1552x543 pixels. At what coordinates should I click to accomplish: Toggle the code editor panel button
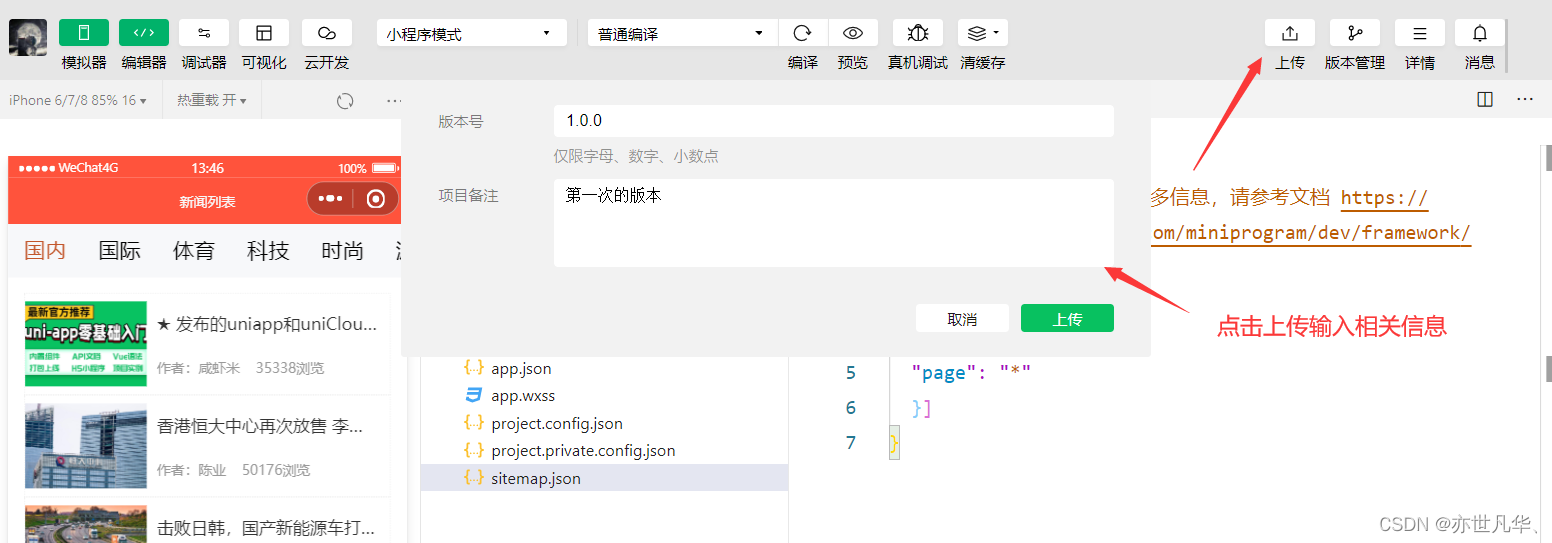[x=144, y=33]
